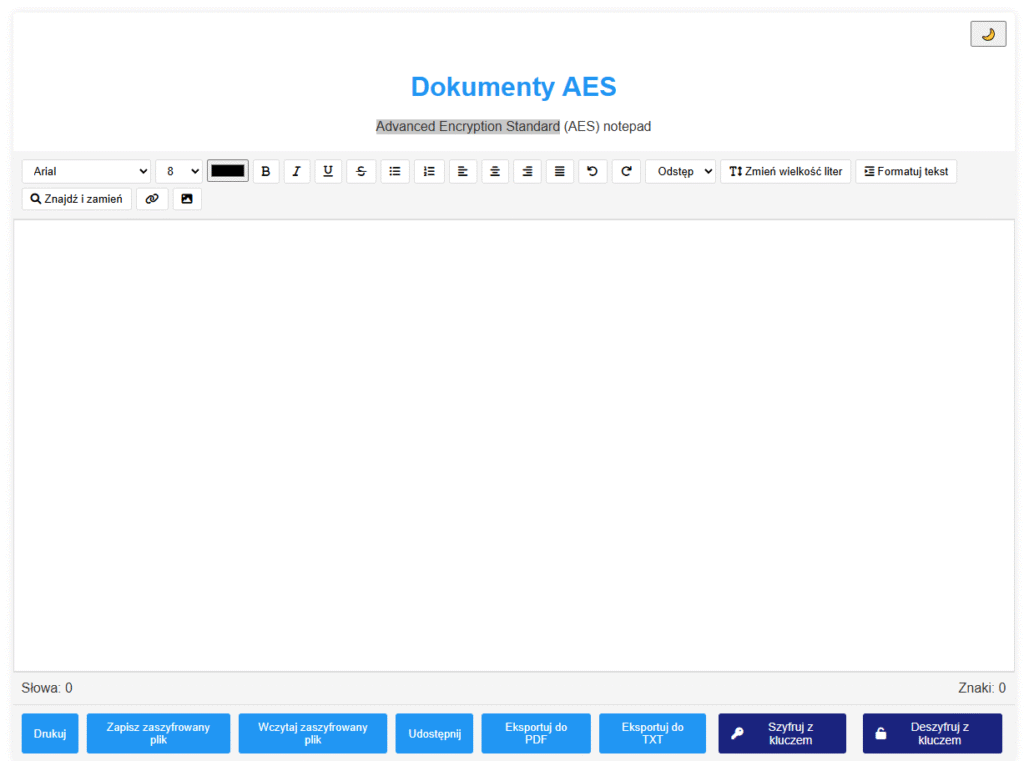Insert a bulleted list
Viewport: 1024px width, 761px height.
[x=395, y=171]
